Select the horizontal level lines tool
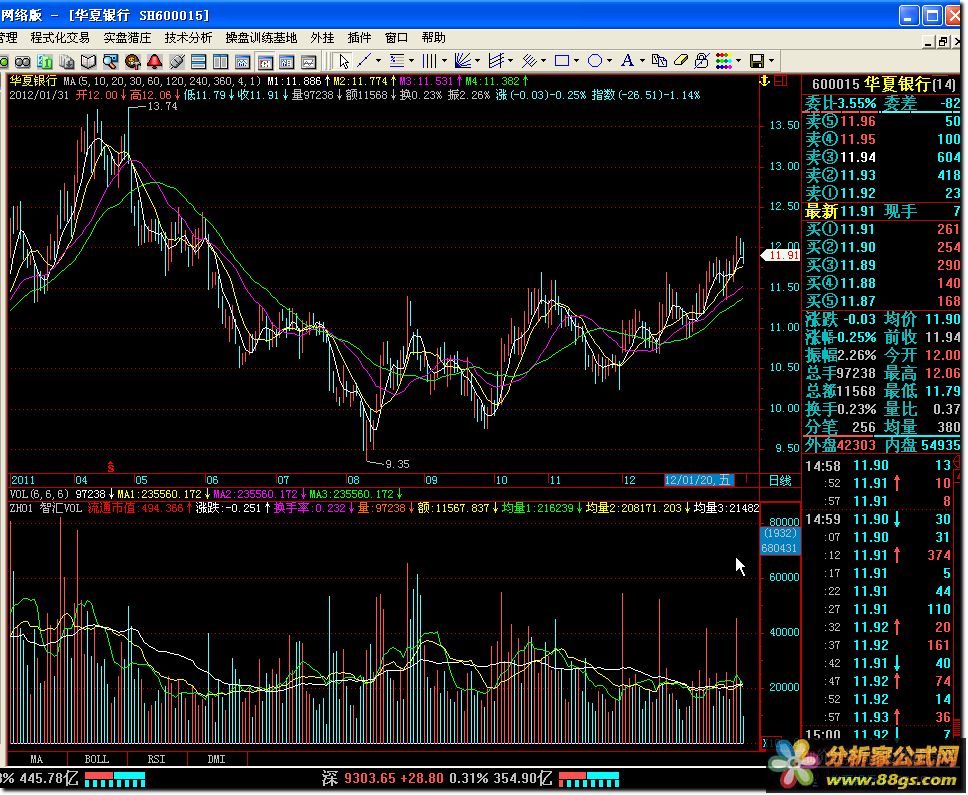Screen dimensions: 968x795 396,60
